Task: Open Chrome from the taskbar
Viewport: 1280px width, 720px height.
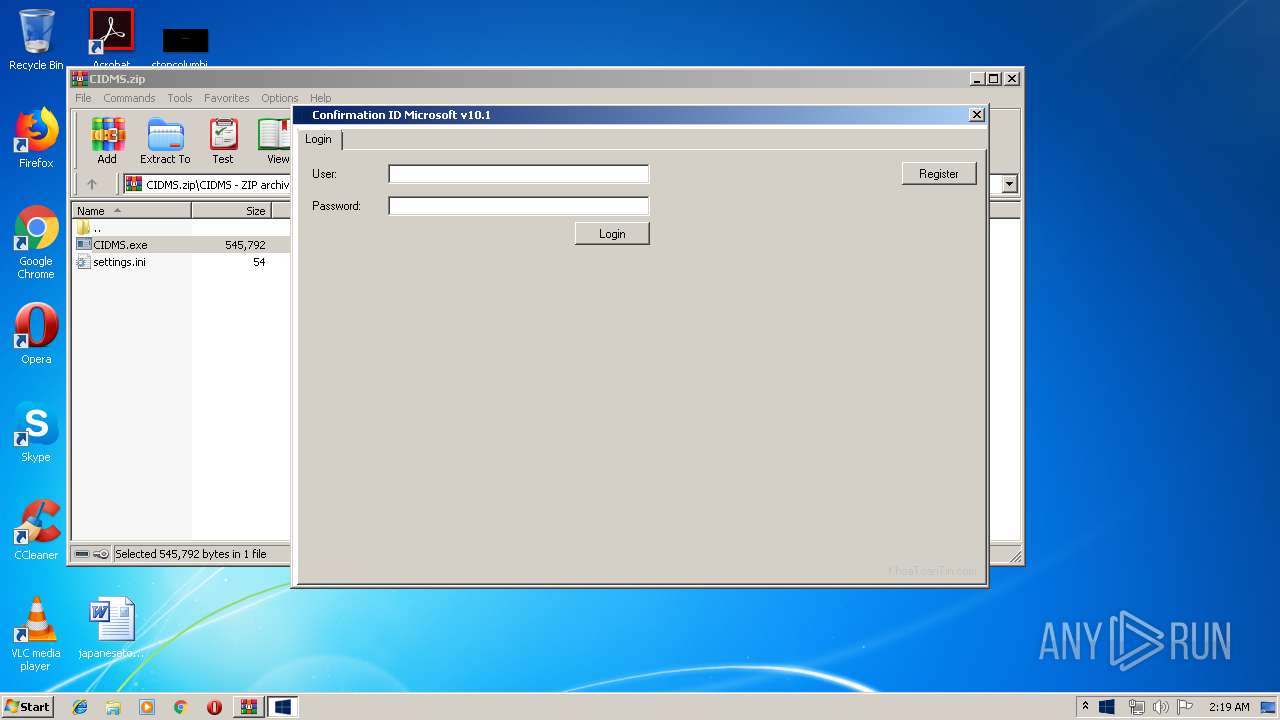Action: 181,707
